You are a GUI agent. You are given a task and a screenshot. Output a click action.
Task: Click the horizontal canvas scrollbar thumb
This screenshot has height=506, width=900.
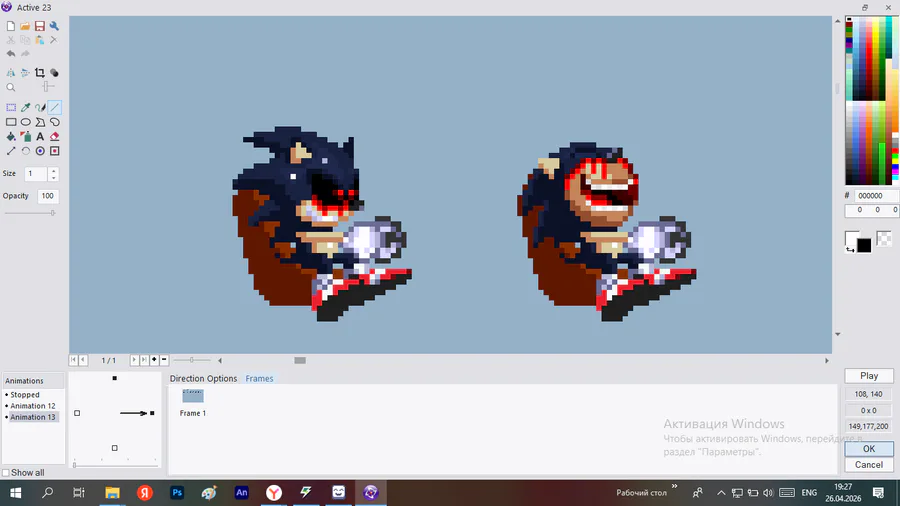tap(300, 360)
